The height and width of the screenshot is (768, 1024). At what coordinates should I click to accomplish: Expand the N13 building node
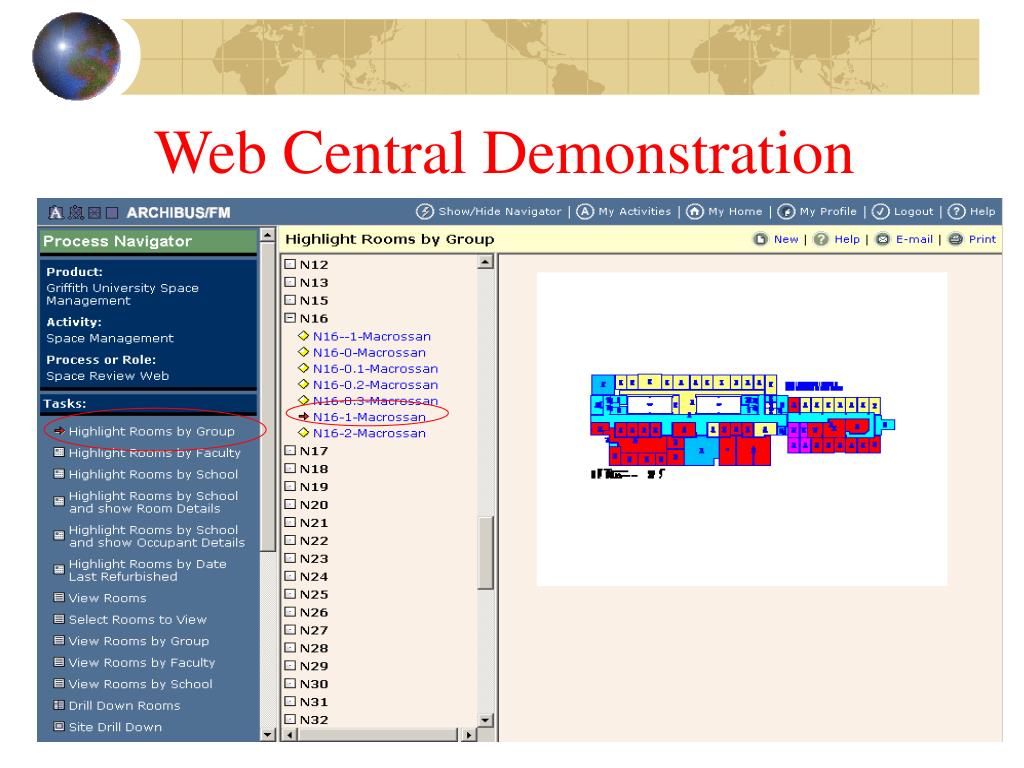tap(291, 282)
